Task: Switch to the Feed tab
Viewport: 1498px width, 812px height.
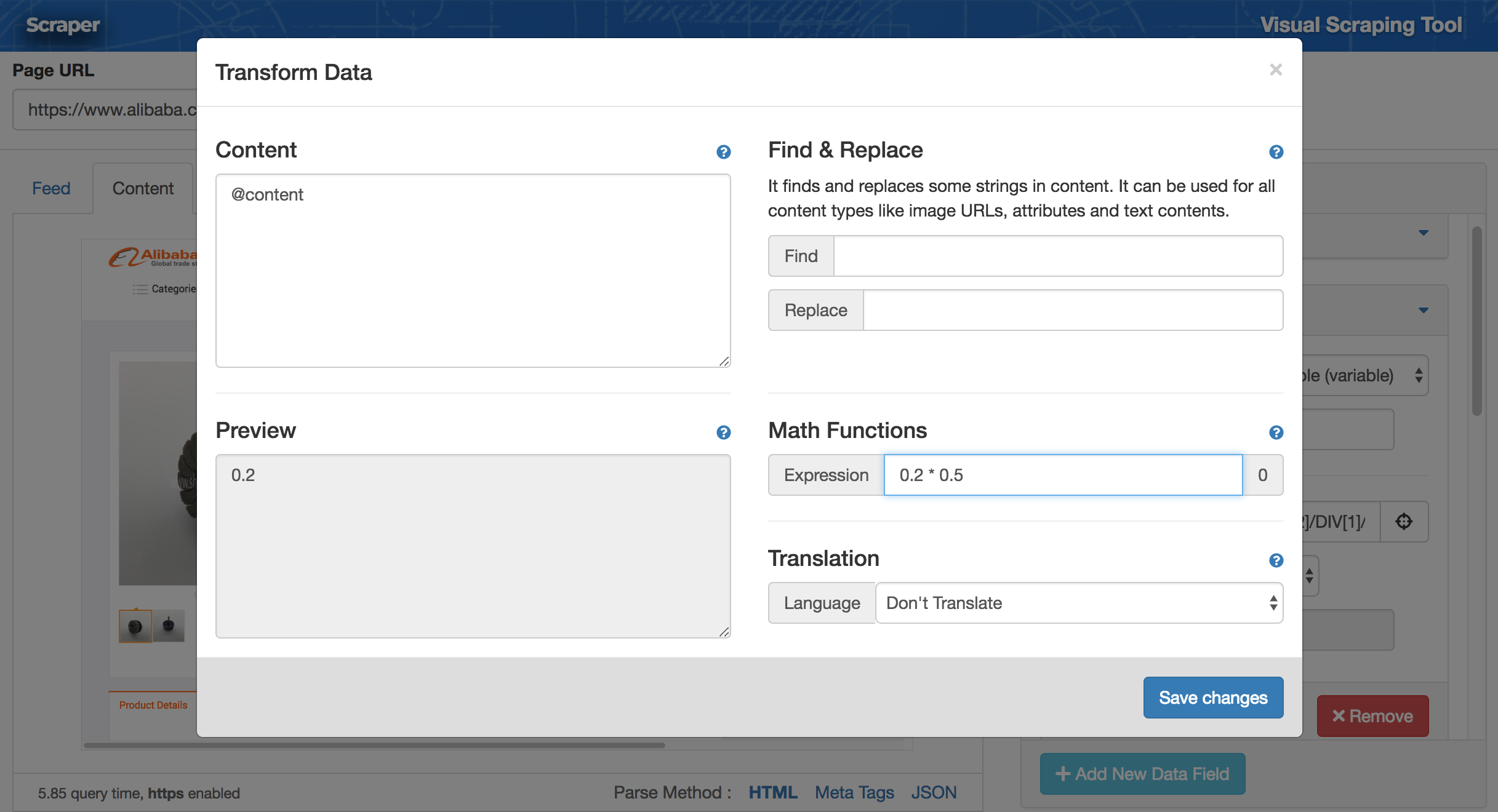Action: (51, 188)
